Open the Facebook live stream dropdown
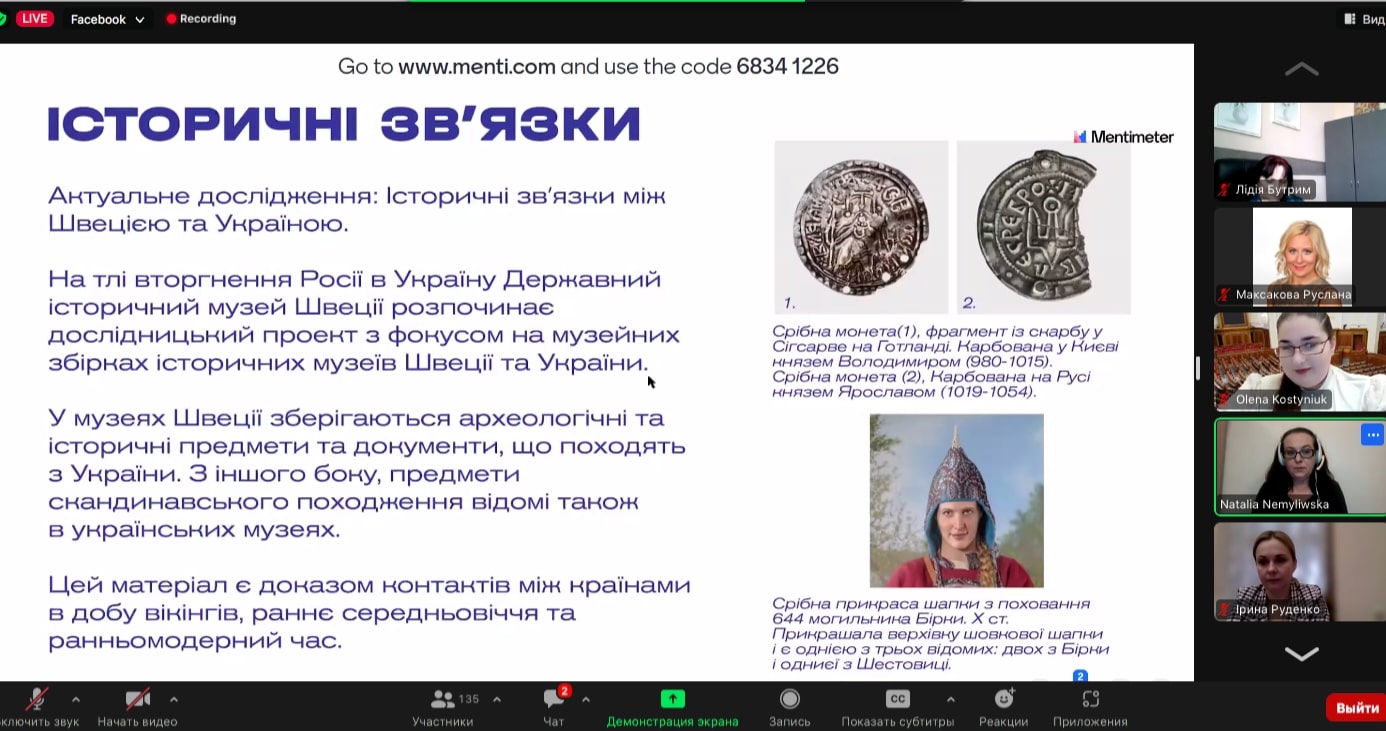Viewport: 1386px width, 731px height. 107,19
